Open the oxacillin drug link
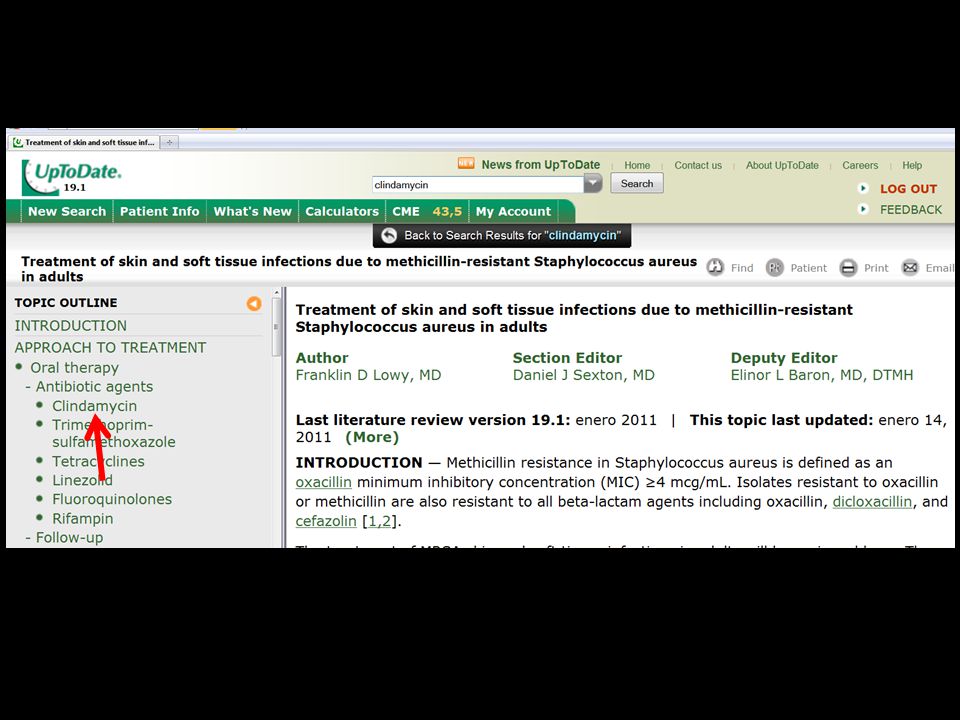The image size is (960, 720). (323, 482)
